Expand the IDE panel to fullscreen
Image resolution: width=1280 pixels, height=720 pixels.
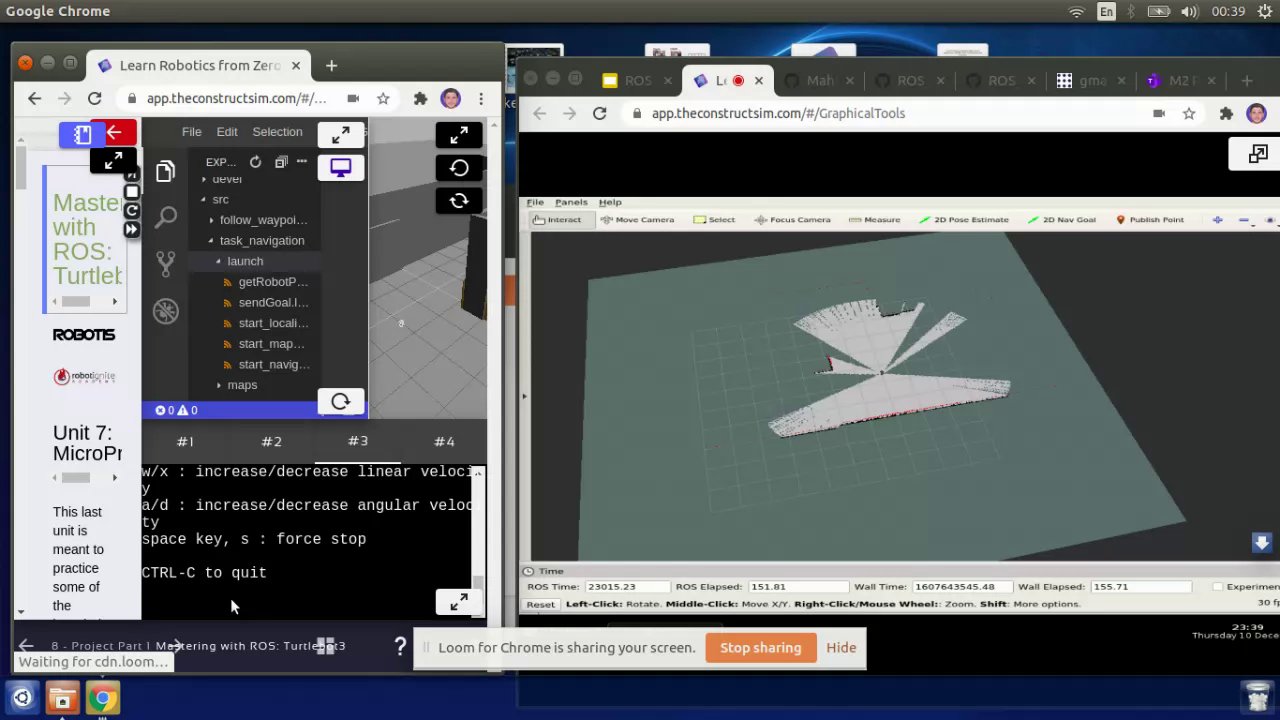[340, 134]
